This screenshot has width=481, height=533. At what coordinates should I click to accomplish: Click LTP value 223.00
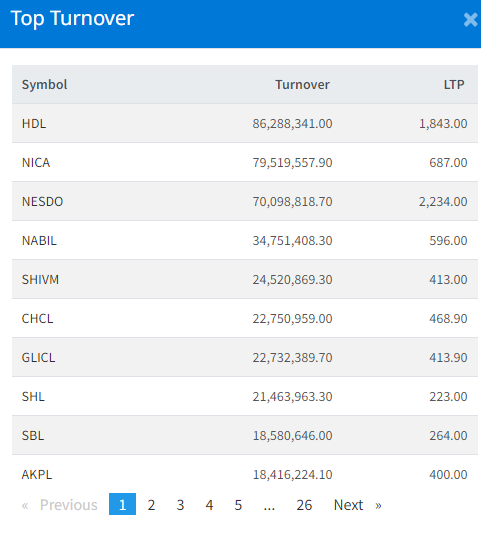[x=448, y=396]
